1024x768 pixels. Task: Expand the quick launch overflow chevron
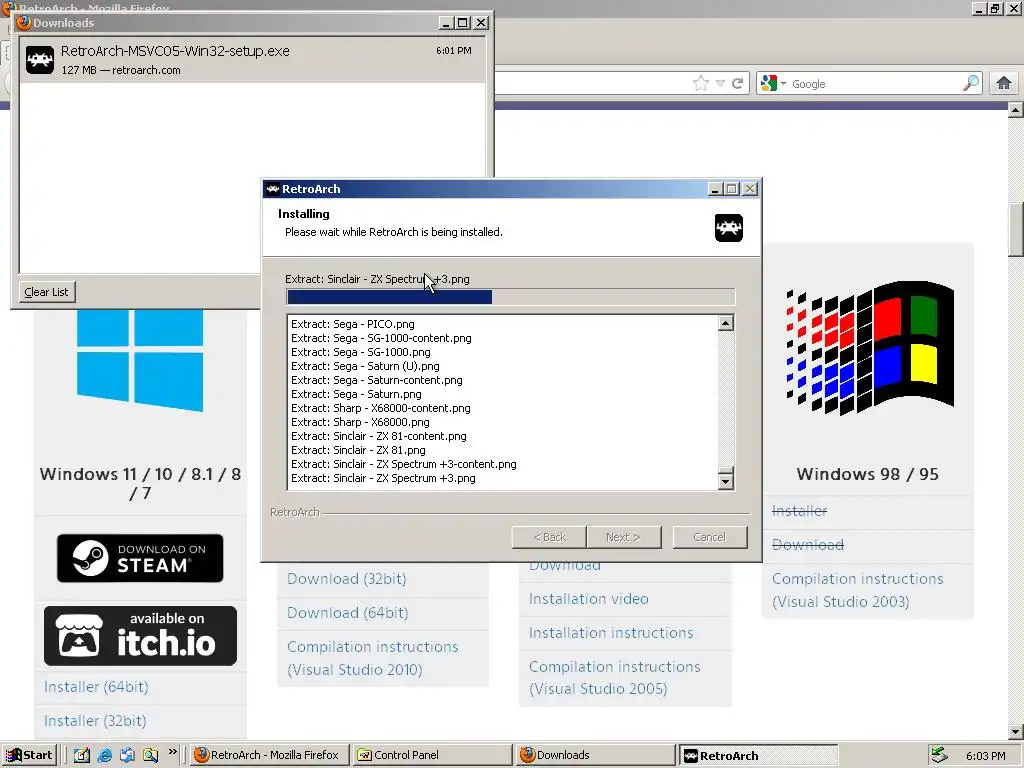[172, 752]
